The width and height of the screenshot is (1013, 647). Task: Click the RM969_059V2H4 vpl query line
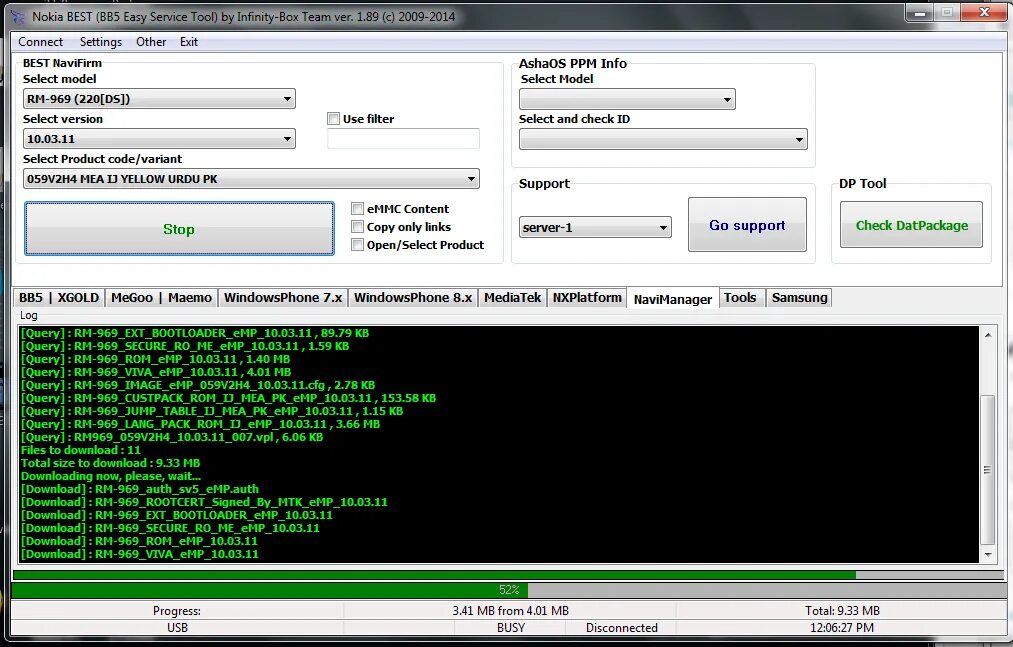tap(172, 437)
